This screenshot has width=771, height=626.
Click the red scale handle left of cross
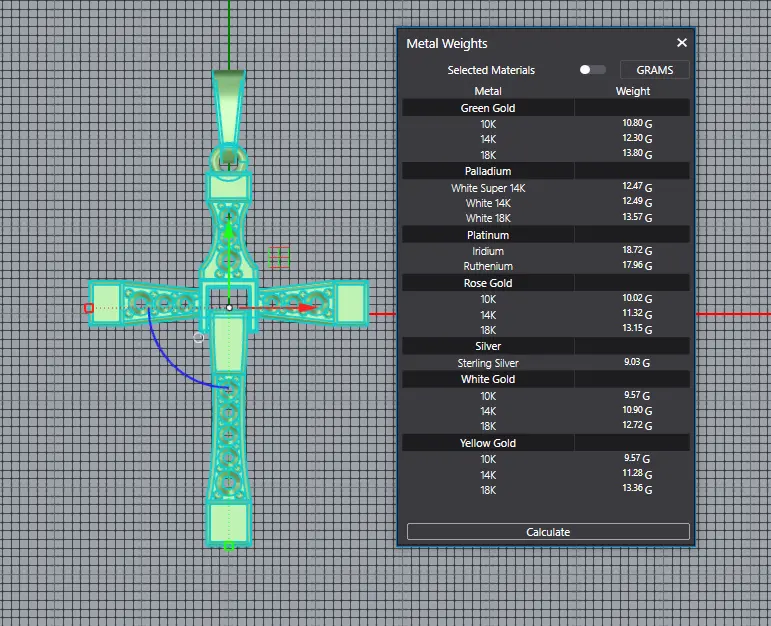[x=89, y=308]
